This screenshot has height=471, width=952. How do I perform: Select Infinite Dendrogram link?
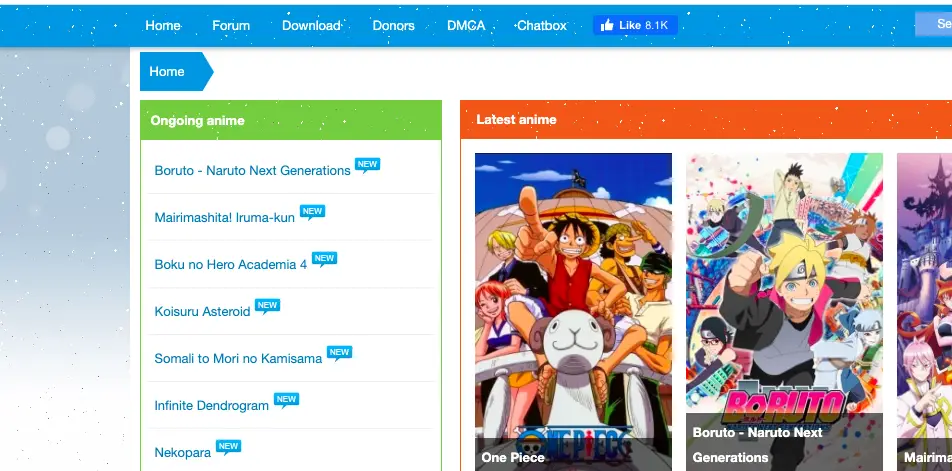211,405
